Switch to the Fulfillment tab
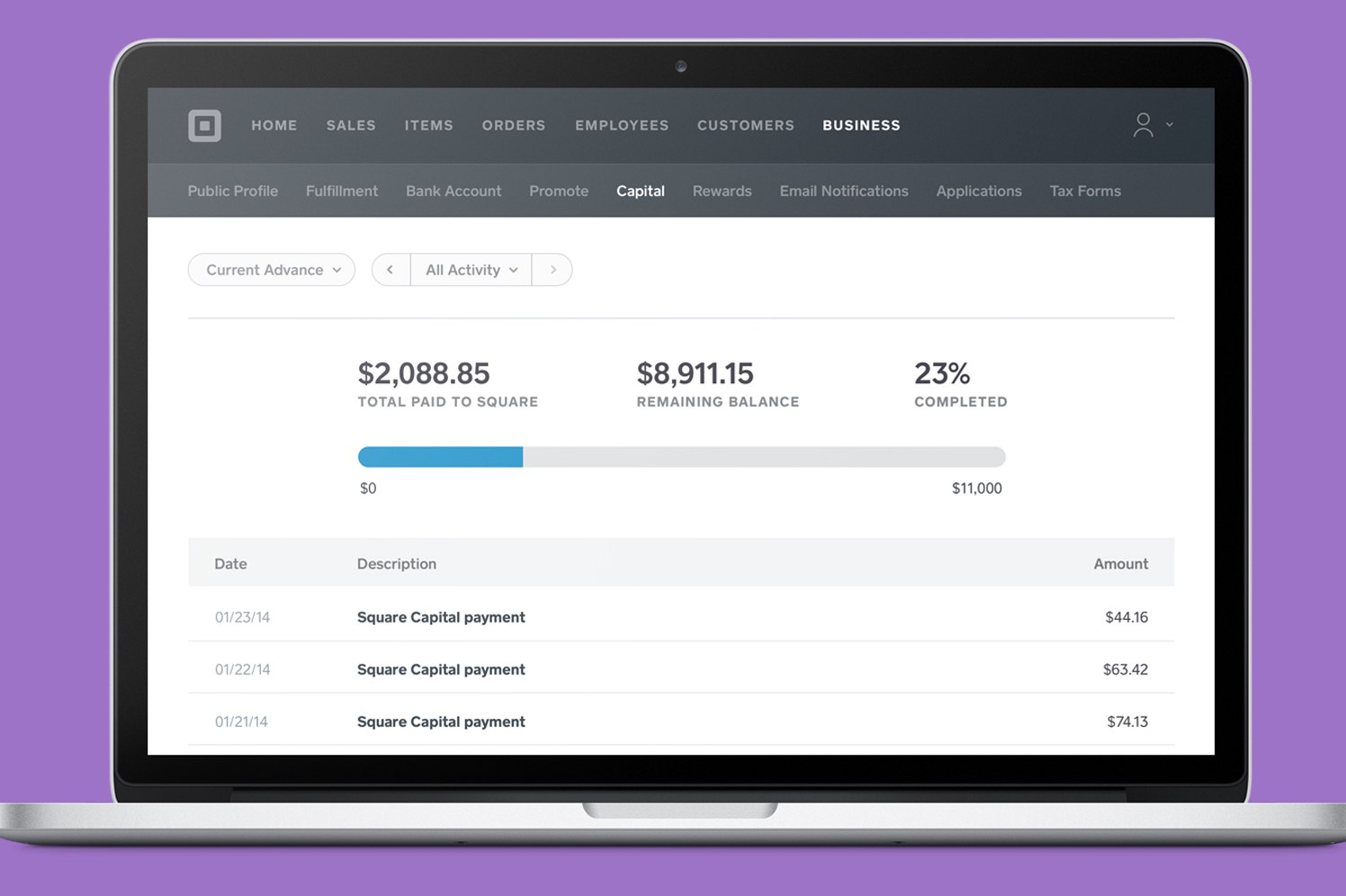This screenshot has height=896, width=1346. pos(342,191)
